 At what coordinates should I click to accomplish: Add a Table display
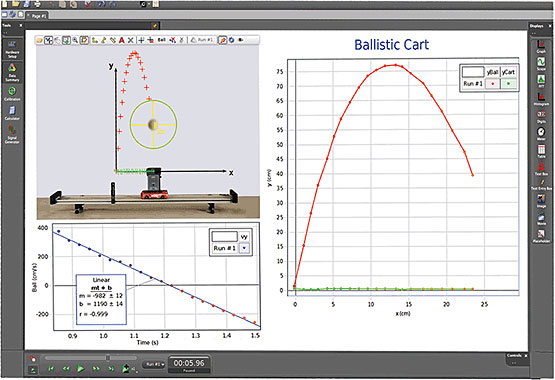[541, 151]
